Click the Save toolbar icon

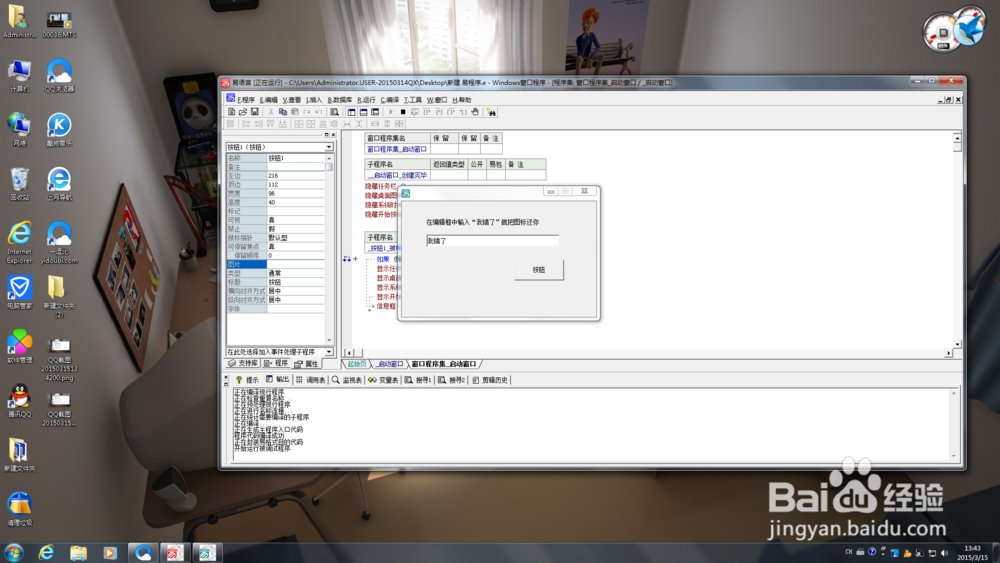[254, 112]
